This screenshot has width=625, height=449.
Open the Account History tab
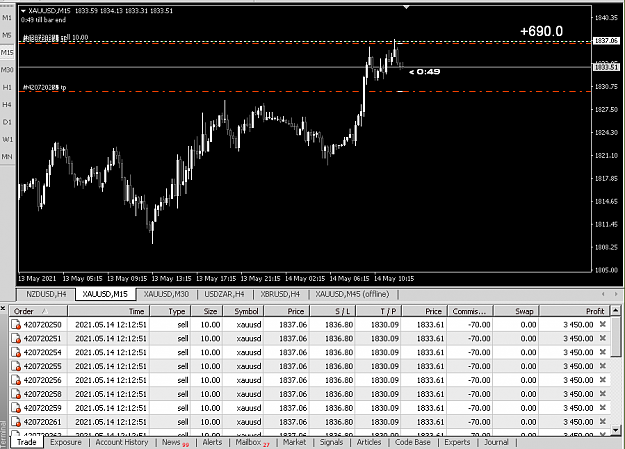point(122,442)
